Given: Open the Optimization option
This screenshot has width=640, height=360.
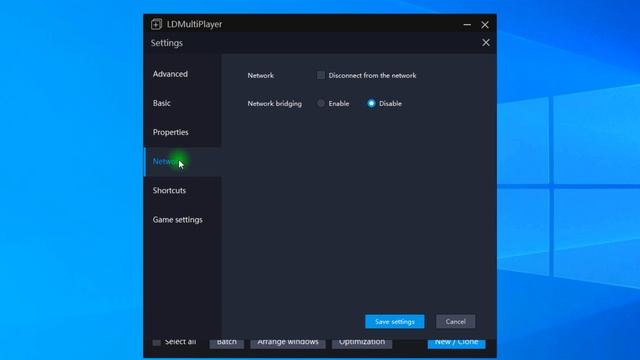Looking at the screenshot, I should click(x=362, y=343).
